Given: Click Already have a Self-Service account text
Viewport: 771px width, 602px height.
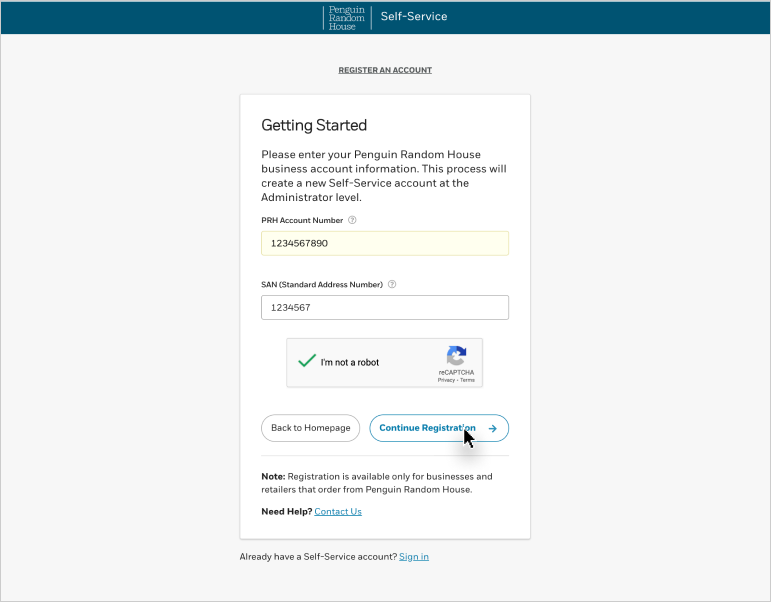Looking at the screenshot, I should 318,557.
